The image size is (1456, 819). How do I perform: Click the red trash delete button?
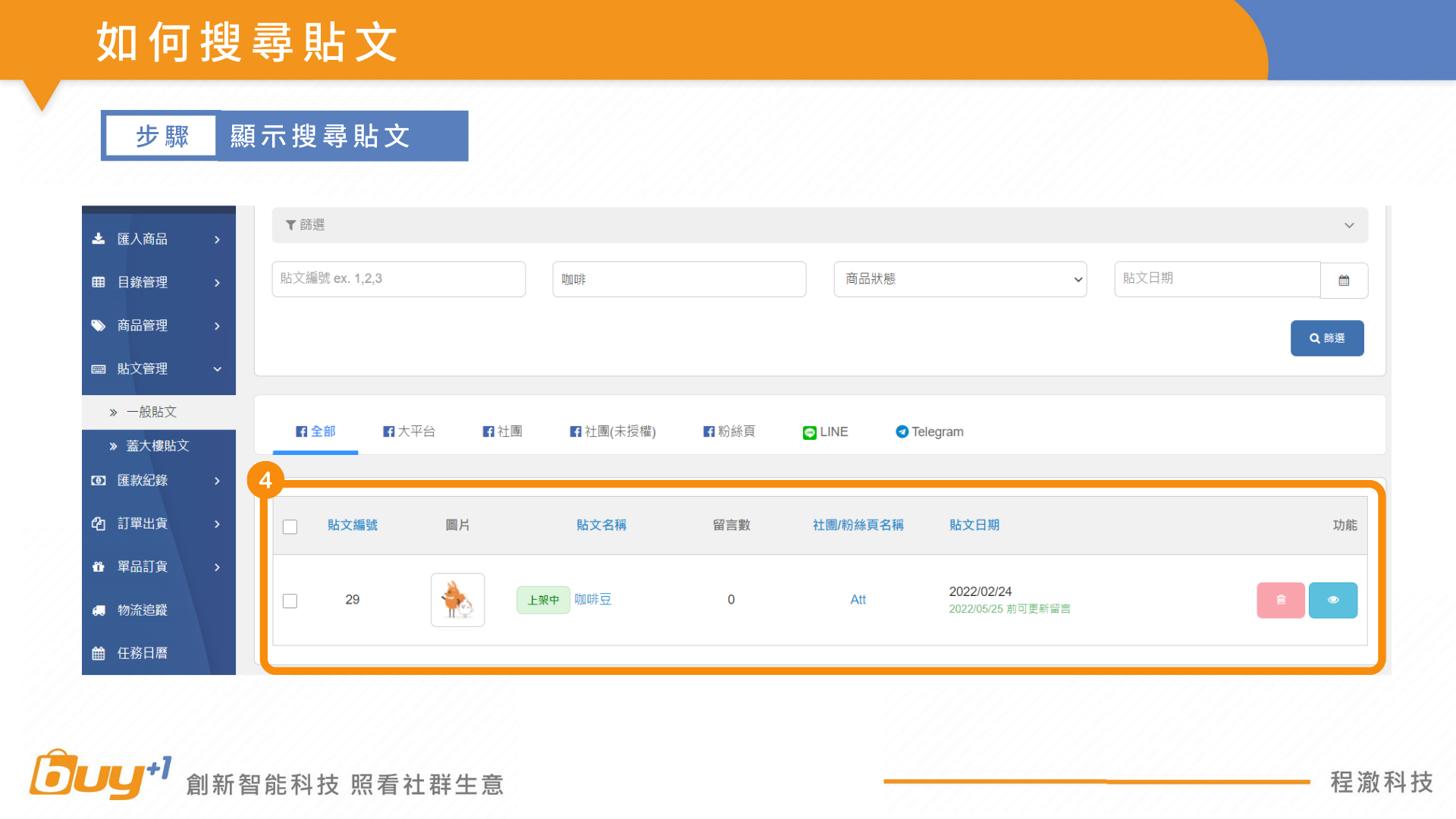(1280, 600)
